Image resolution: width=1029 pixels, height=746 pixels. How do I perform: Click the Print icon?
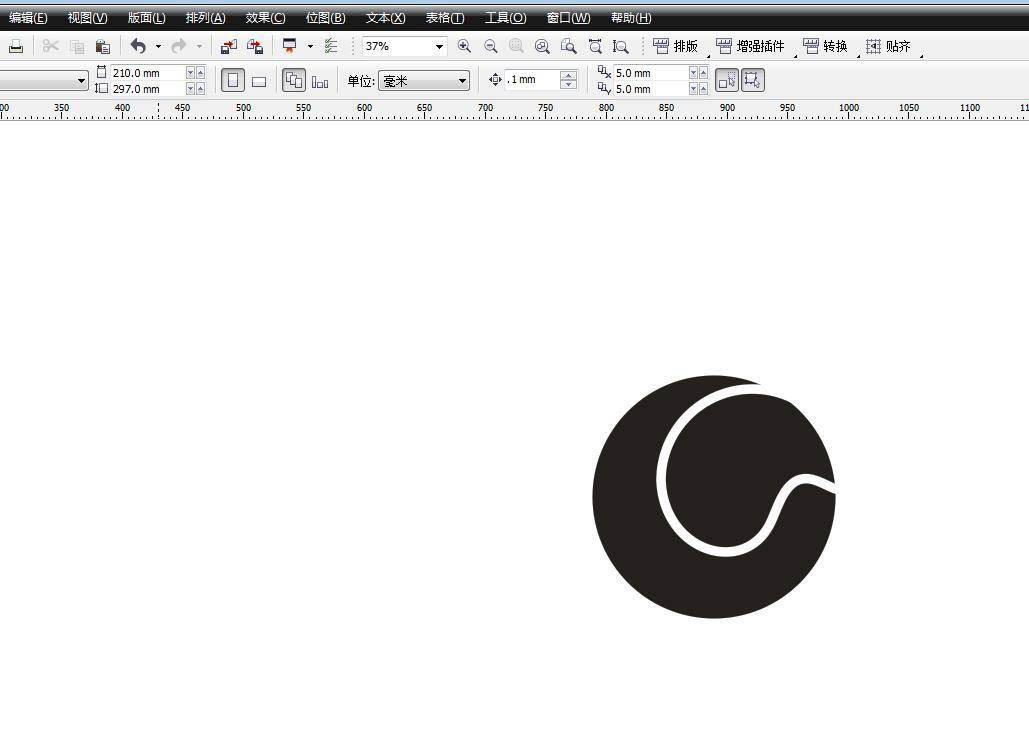tap(15, 46)
